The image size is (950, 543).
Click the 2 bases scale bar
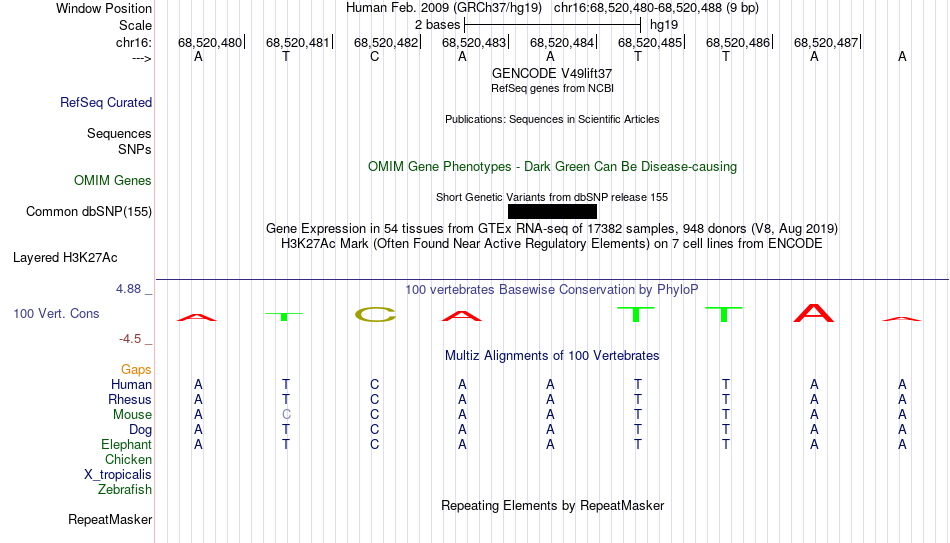[552, 25]
